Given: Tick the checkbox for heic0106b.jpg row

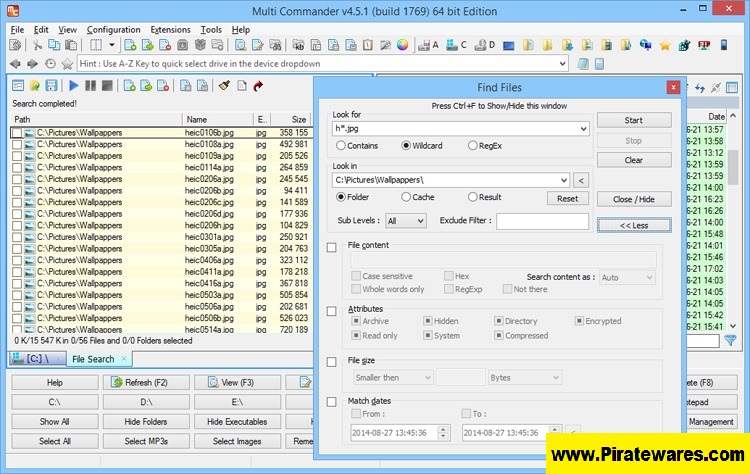Looking at the screenshot, I should [17, 132].
